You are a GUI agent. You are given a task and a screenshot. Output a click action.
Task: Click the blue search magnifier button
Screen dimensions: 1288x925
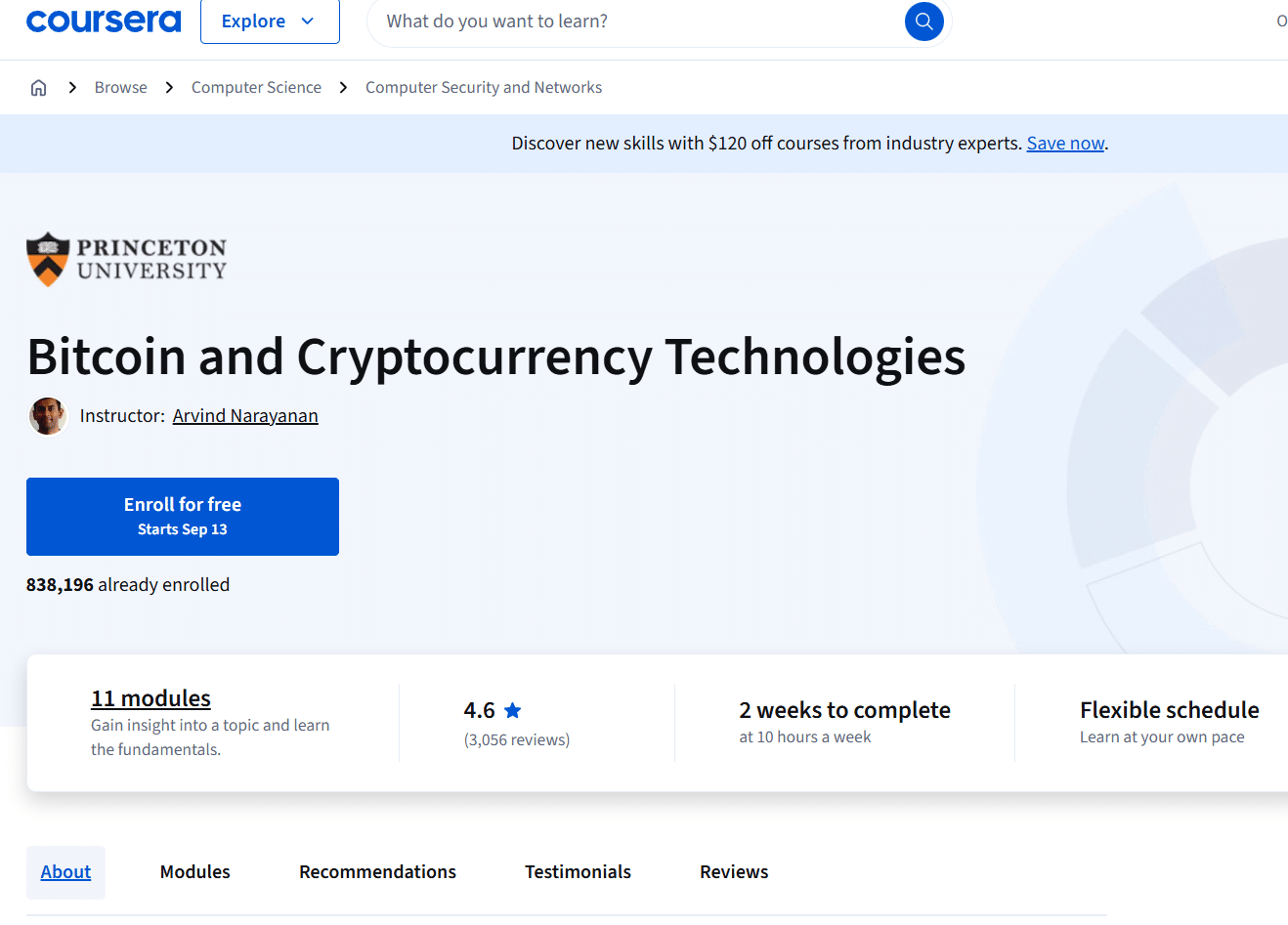click(923, 21)
